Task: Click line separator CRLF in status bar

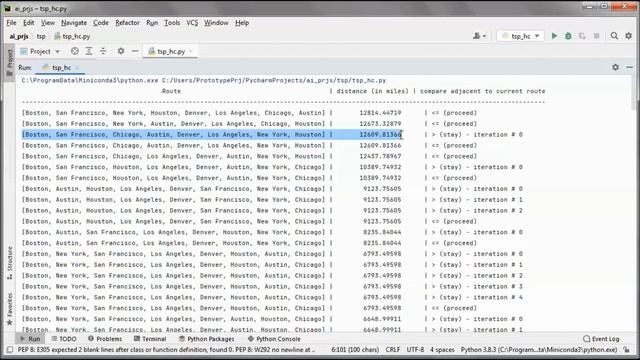Action: (392, 350)
